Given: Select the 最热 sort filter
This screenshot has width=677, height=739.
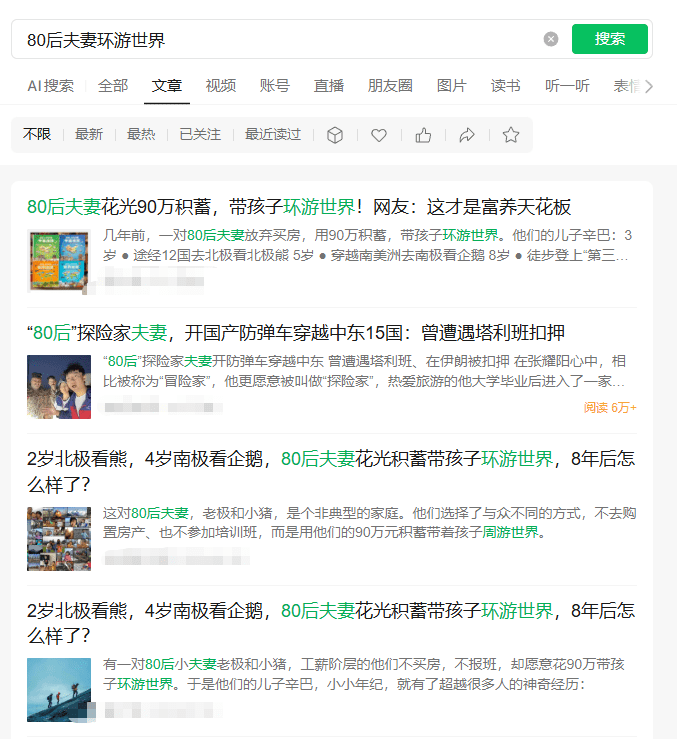Looking at the screenshot, I should coord(141,134).
